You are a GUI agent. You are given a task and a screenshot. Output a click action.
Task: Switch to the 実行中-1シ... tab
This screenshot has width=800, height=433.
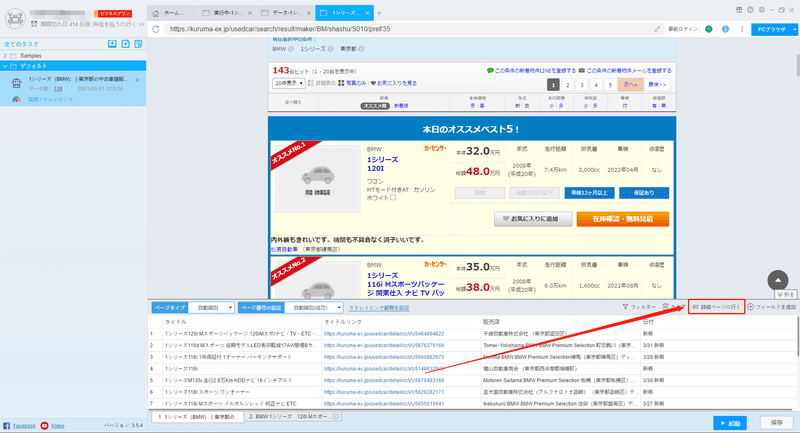point(228,13)
